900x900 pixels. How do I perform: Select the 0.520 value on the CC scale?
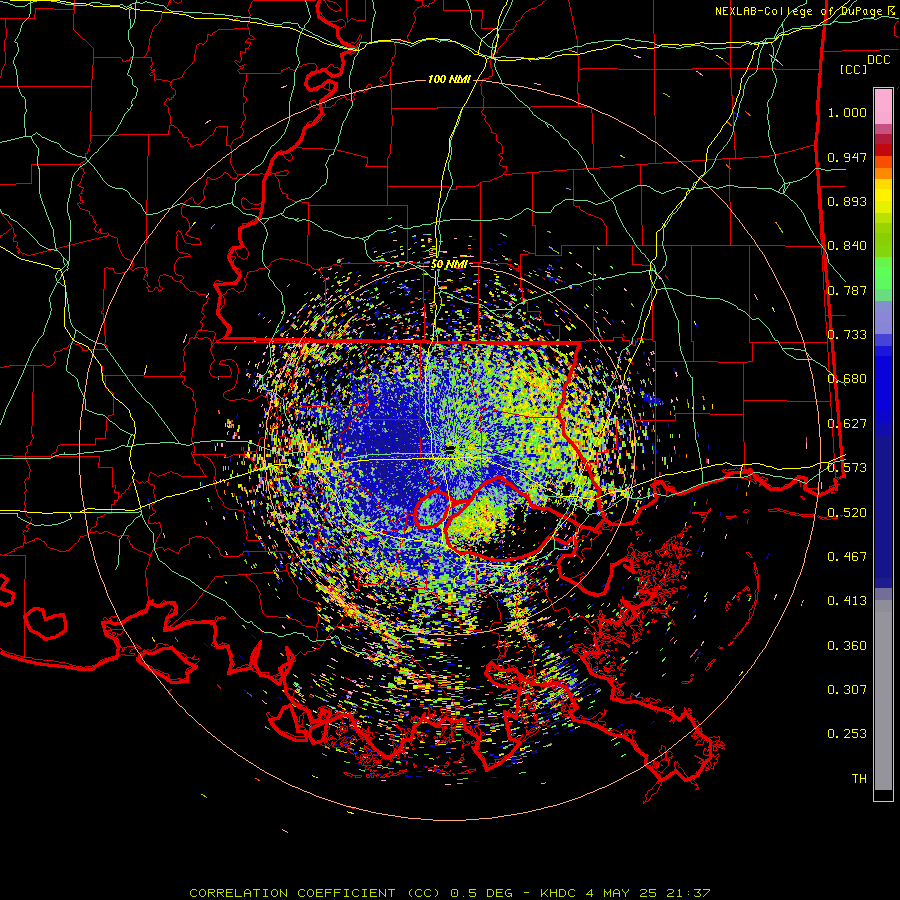point(847,513)
